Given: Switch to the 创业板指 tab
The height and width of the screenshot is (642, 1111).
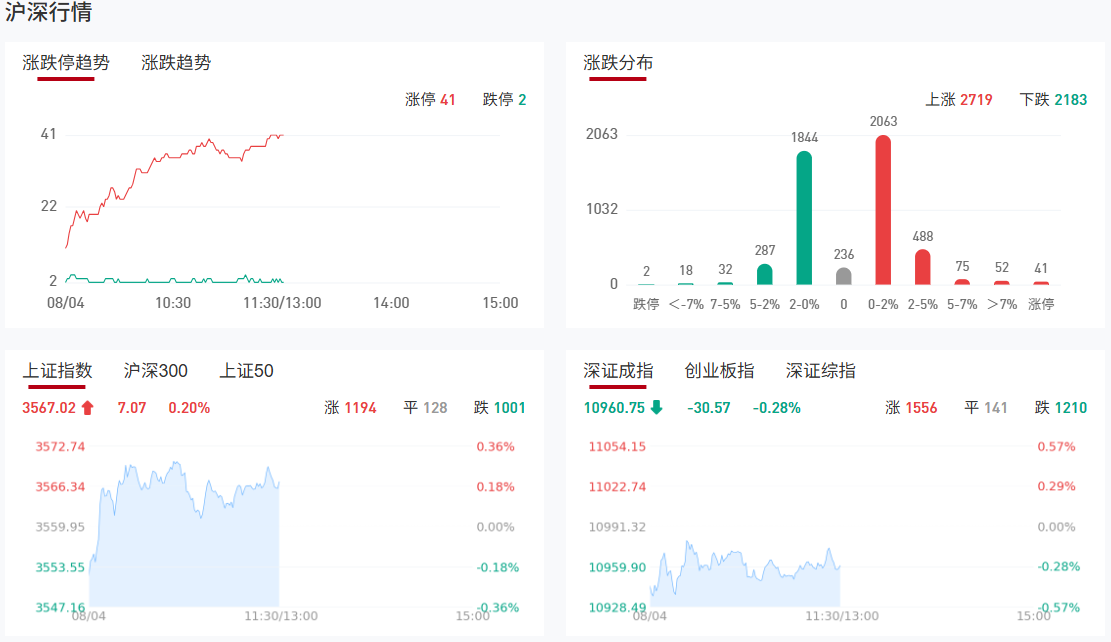Looking at the screenshot, I should [x=719, y=371].
